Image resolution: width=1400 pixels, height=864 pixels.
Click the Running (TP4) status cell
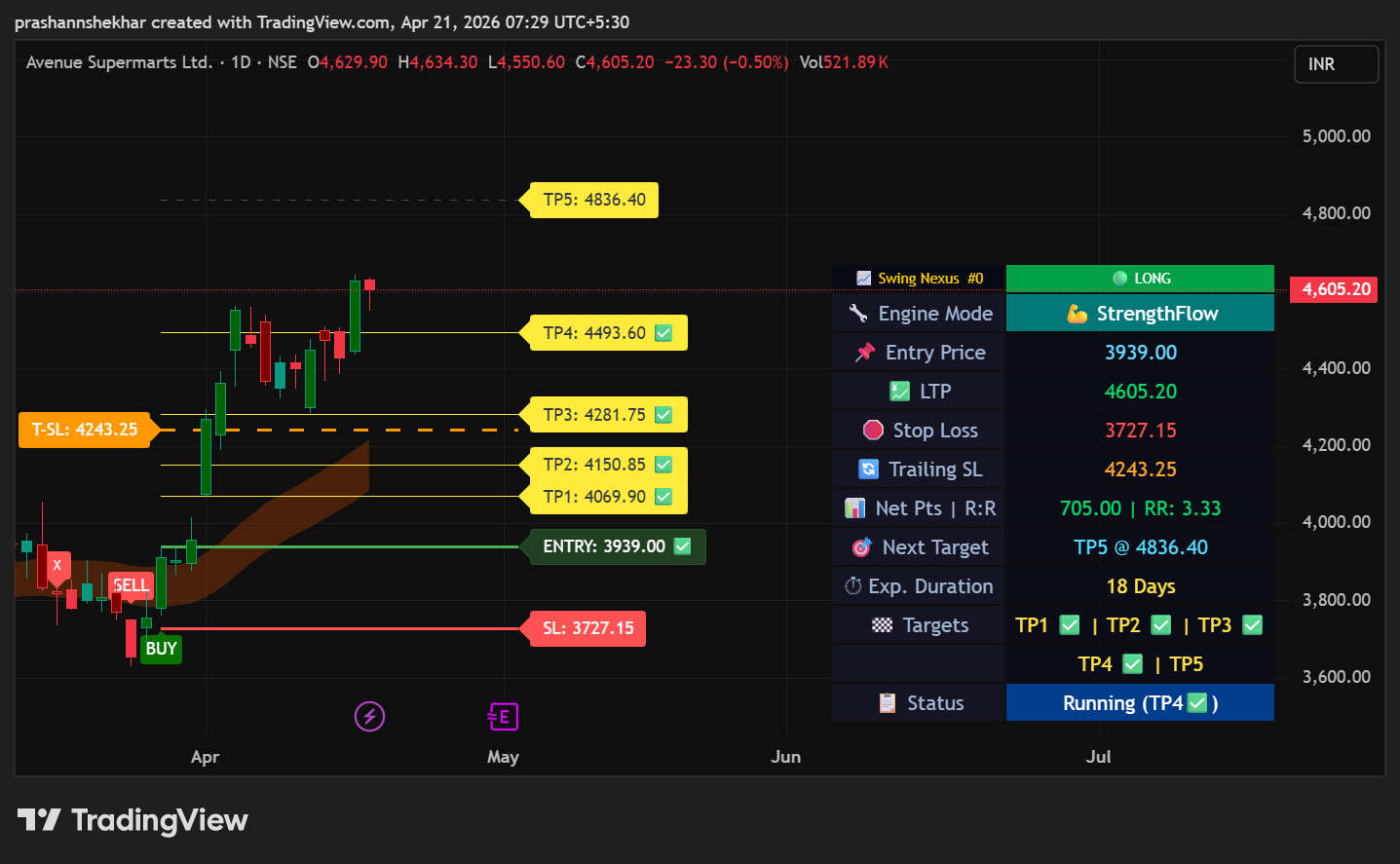coord(1140,703)
